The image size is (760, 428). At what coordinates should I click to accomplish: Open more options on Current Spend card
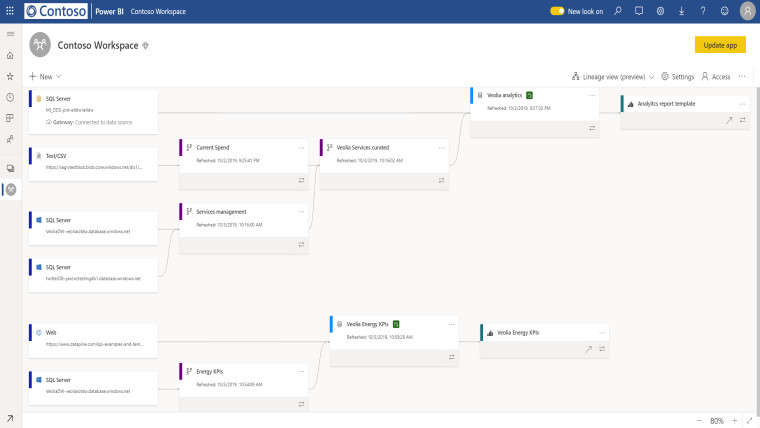[301, 148]
